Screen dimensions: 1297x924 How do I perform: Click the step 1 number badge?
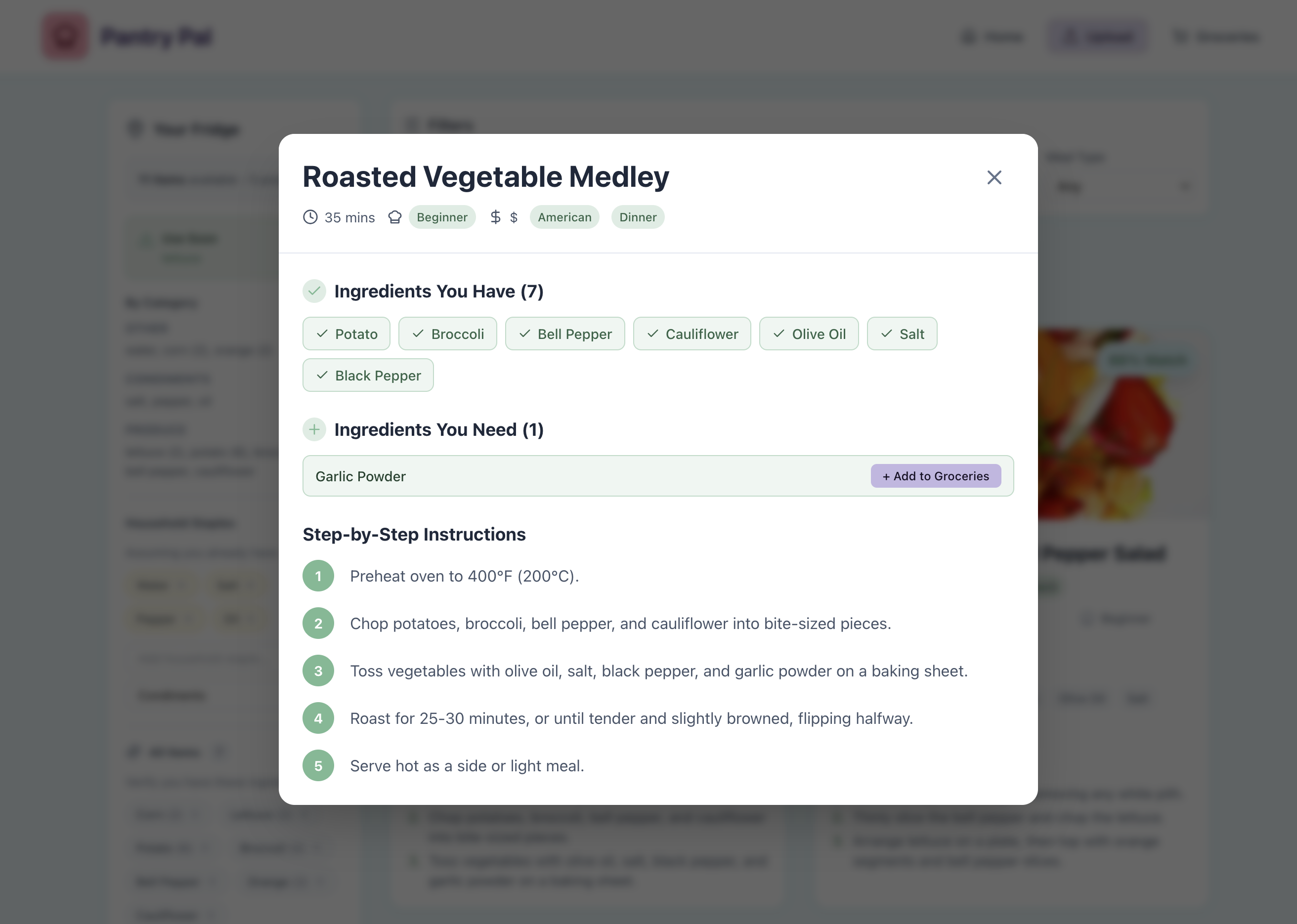(x=318, y=576)
